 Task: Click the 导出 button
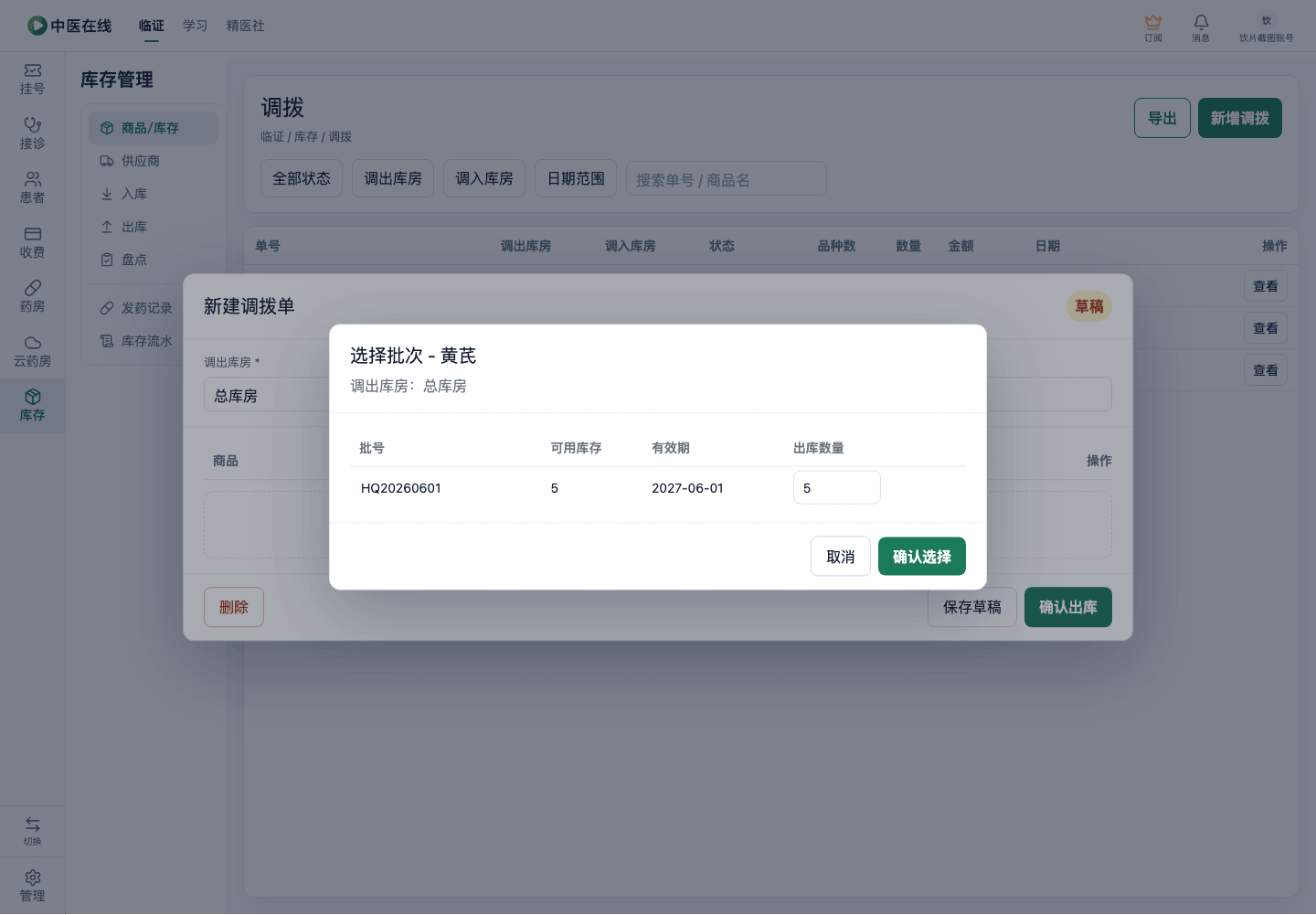coord(1162,118)
